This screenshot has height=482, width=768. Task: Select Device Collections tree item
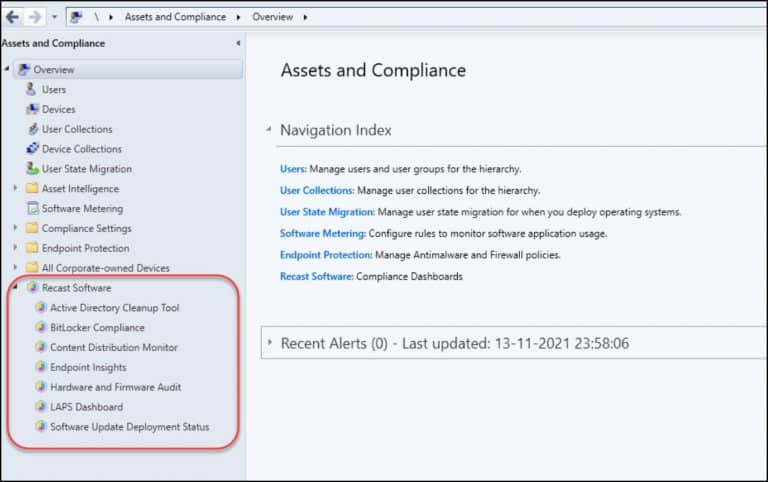82,149
